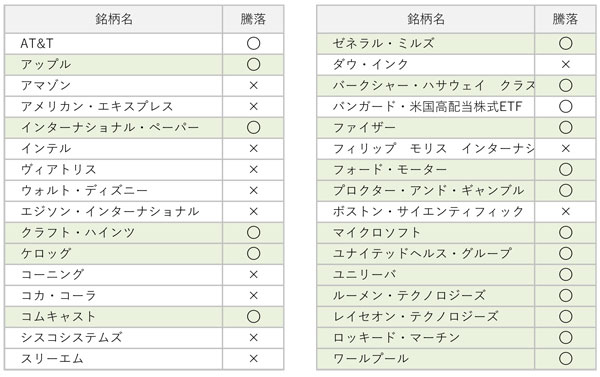Click the × mark beside コカ・コーラ
Viewport: 600px width, 377px height.
click(x=253, y=295)
